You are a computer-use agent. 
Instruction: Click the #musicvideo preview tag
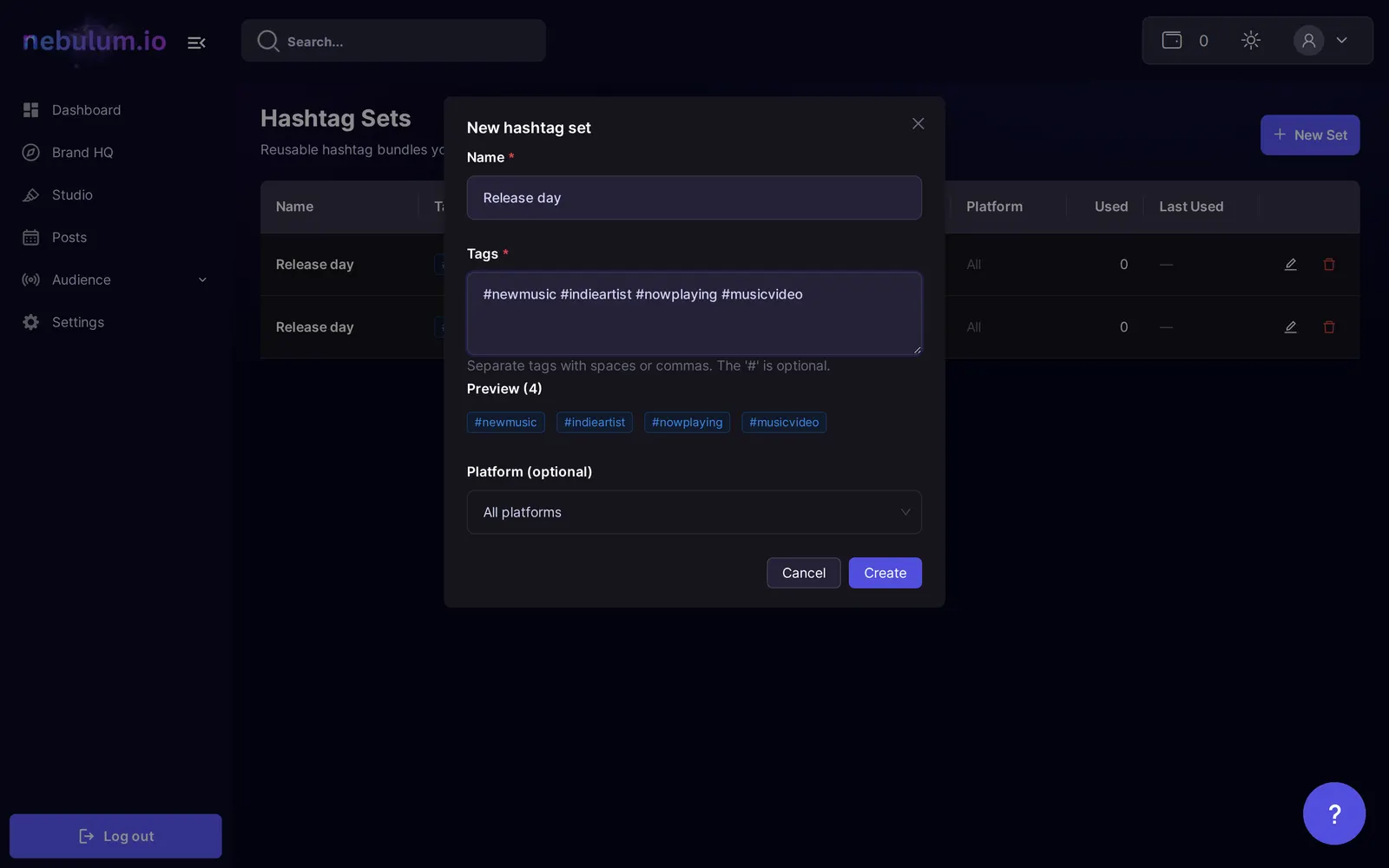[784, 423]
